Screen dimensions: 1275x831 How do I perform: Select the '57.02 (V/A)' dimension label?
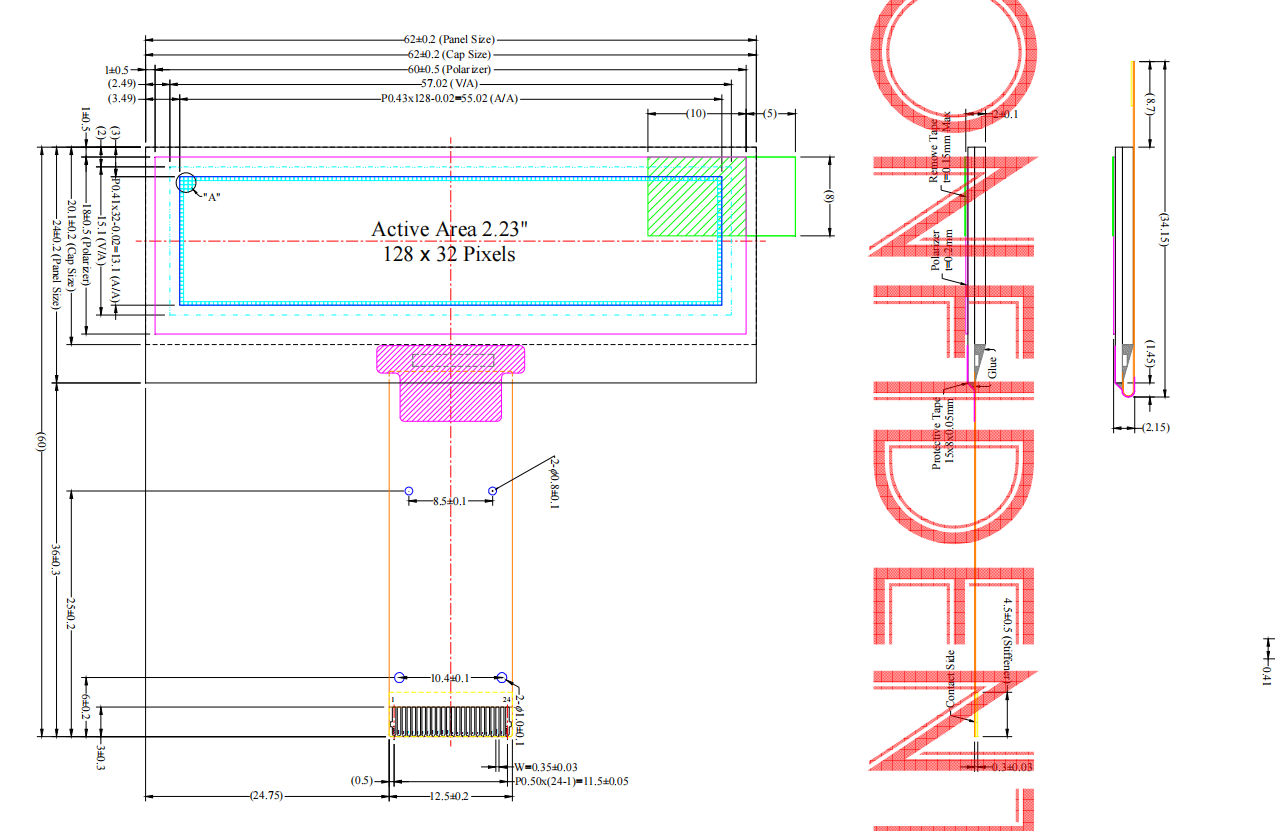click(450, 84)
